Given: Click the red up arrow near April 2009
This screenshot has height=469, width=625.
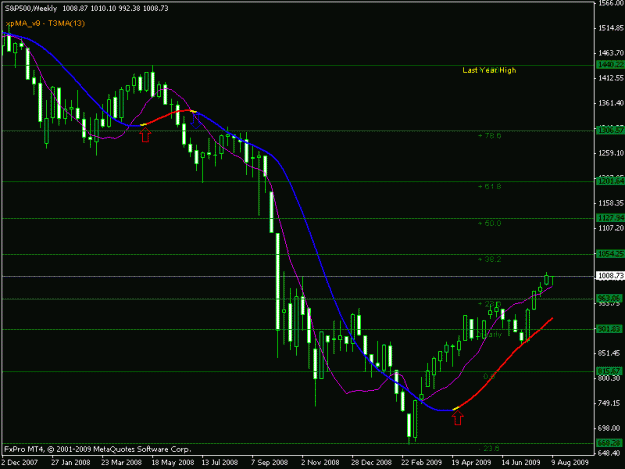Looking at the screenshot, I should click(458, 418).
